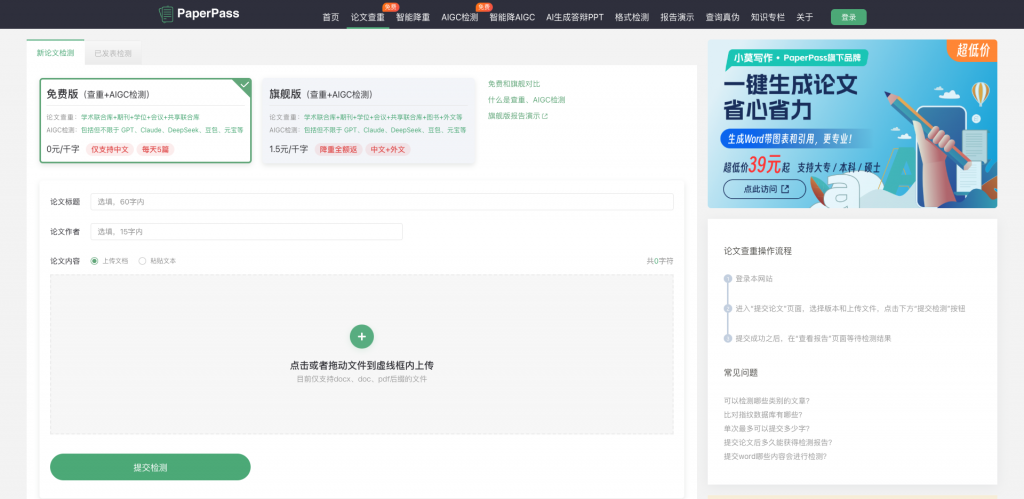Click text 点击或者拖动文件到虚线框内上传
Screen dimensions: 1024x499
tap(362, 365)
